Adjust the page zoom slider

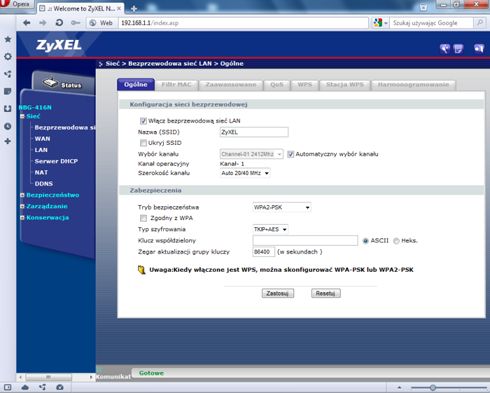click(433, 388)
